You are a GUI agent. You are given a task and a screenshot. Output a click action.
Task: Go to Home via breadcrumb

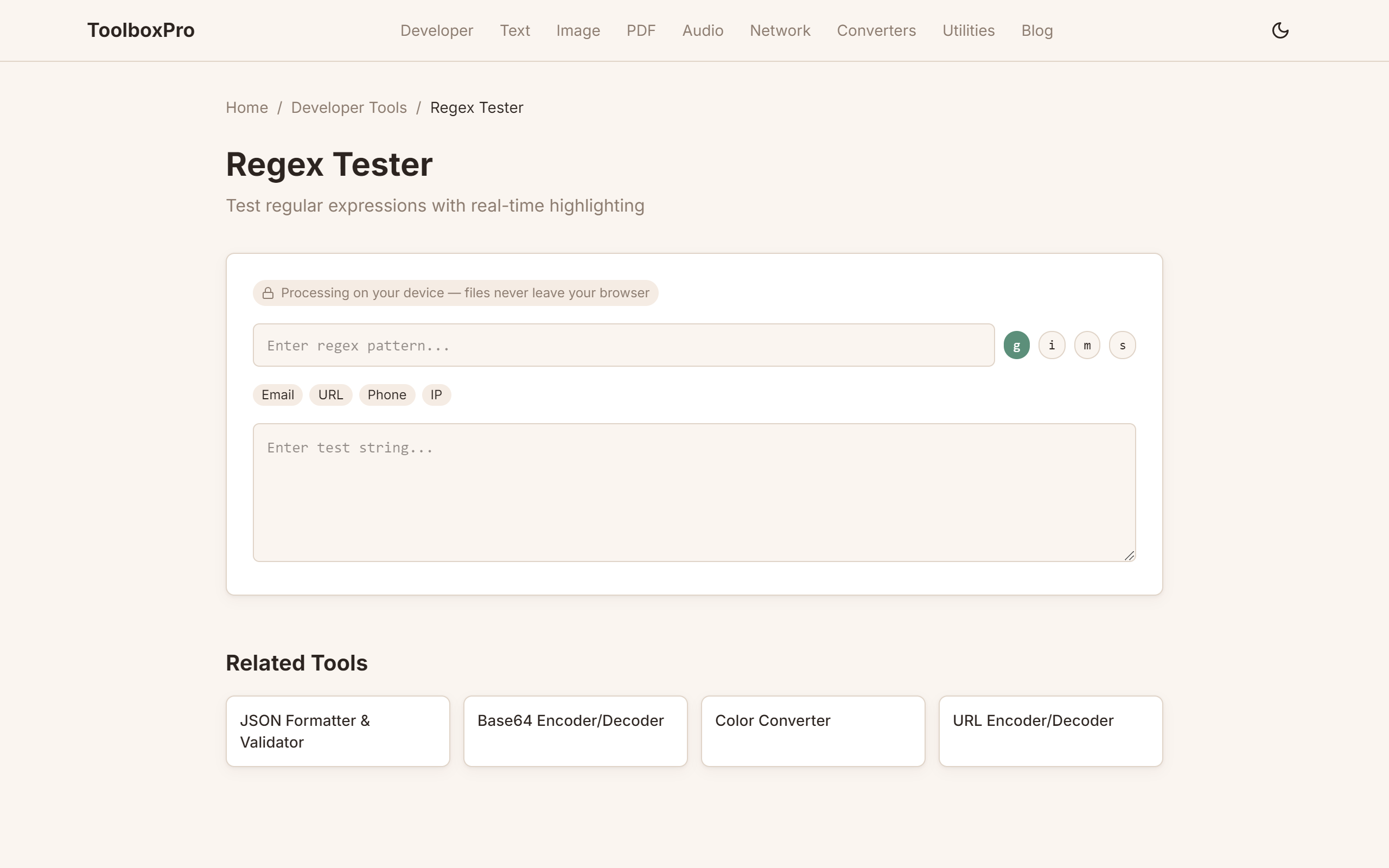(x=247, y=107)
